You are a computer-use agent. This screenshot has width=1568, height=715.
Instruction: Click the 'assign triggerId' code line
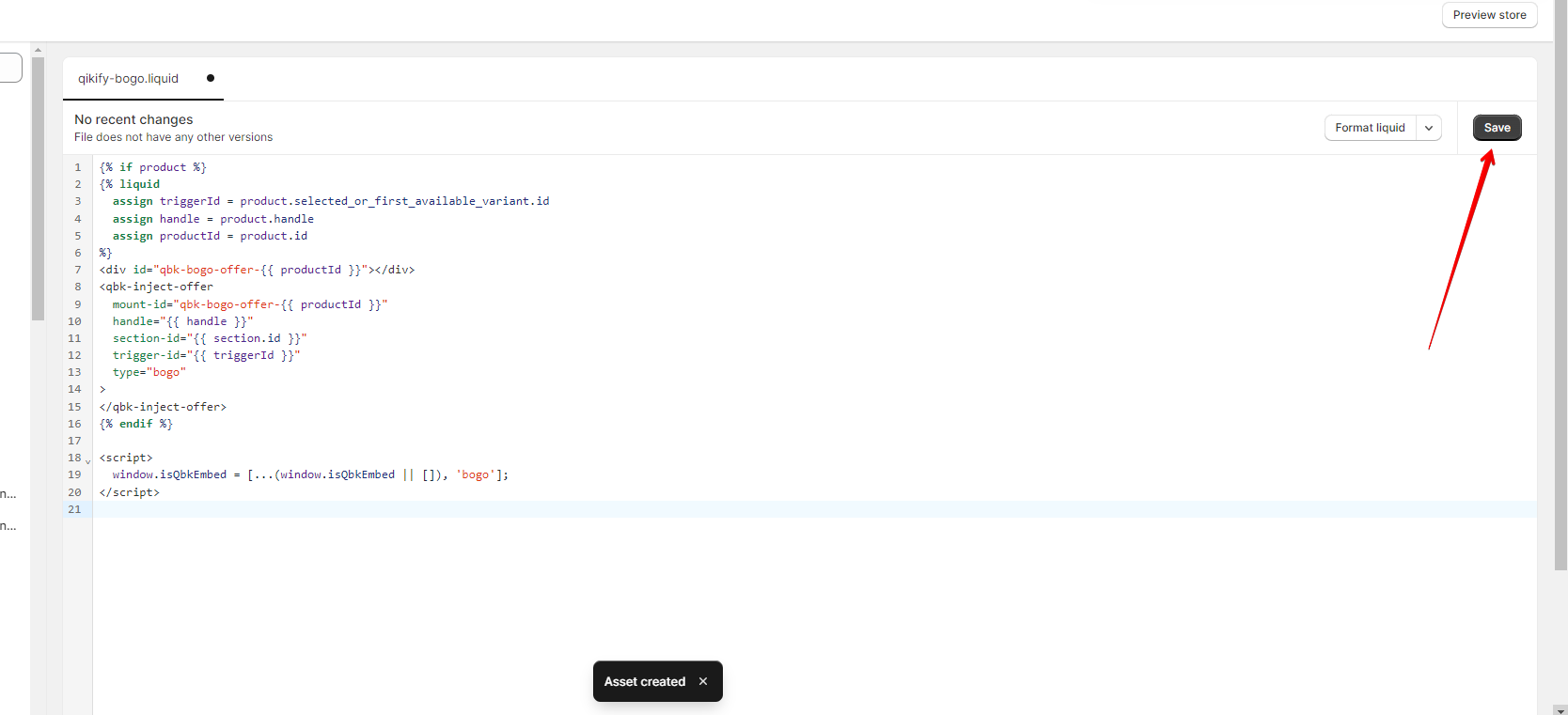[331, 201]
